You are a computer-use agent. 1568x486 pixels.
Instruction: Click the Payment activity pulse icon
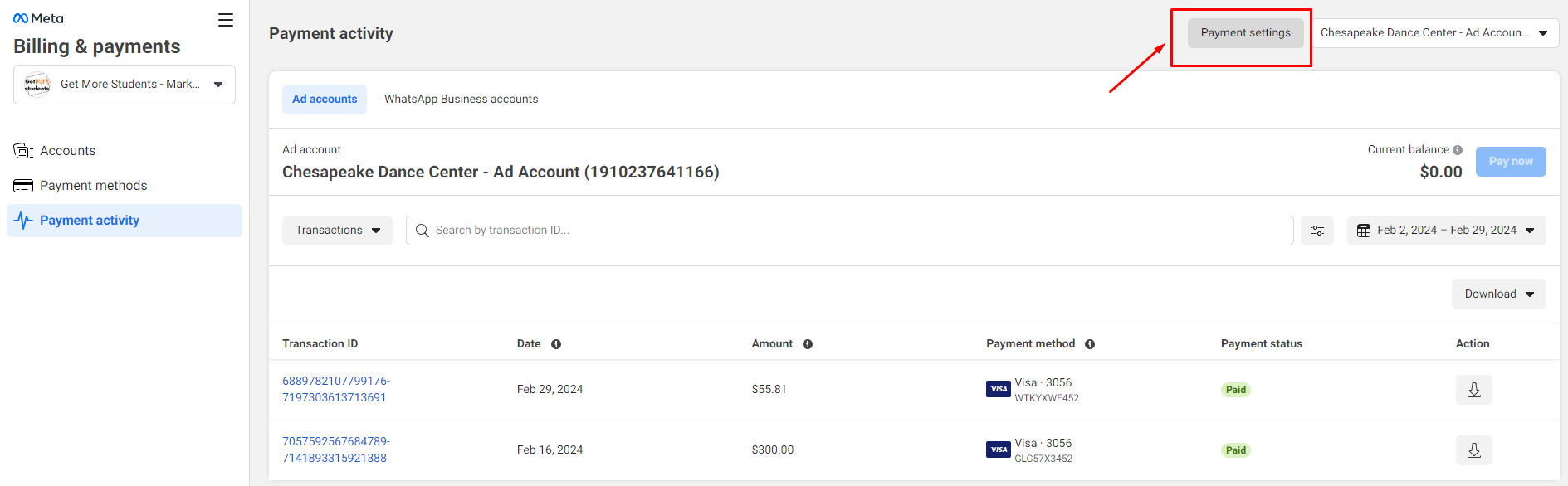pyautogui.click(x=23, y=221)
